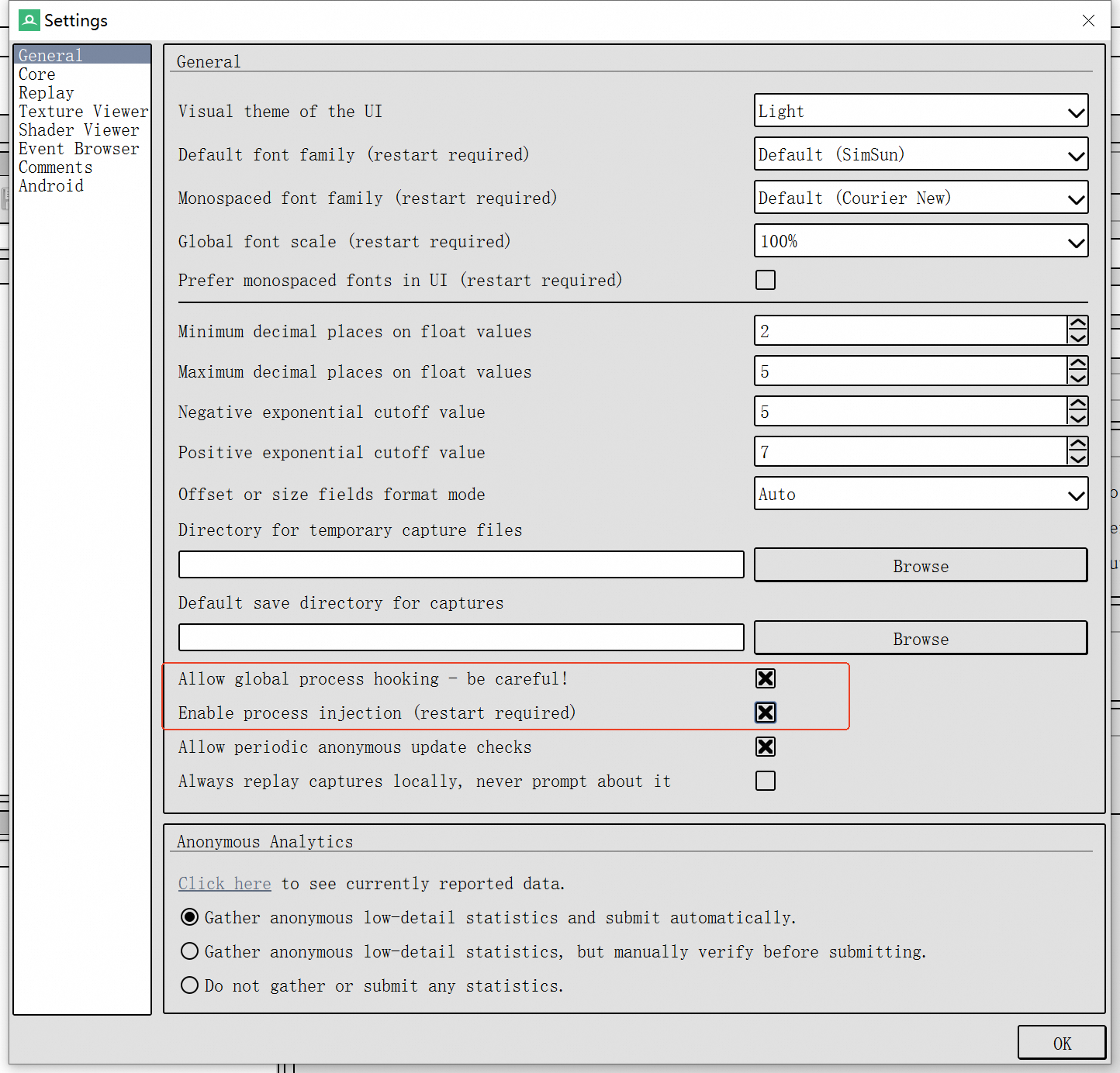1120x1073 pixels.
Task: Open the Visual theme dropdown
Action: click(920, 111)
